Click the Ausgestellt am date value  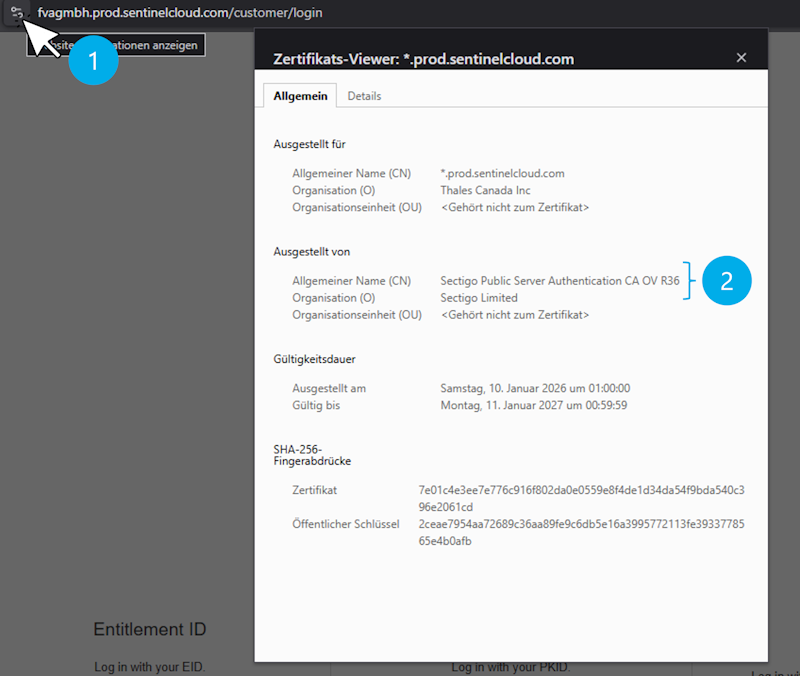coord(535,388)
